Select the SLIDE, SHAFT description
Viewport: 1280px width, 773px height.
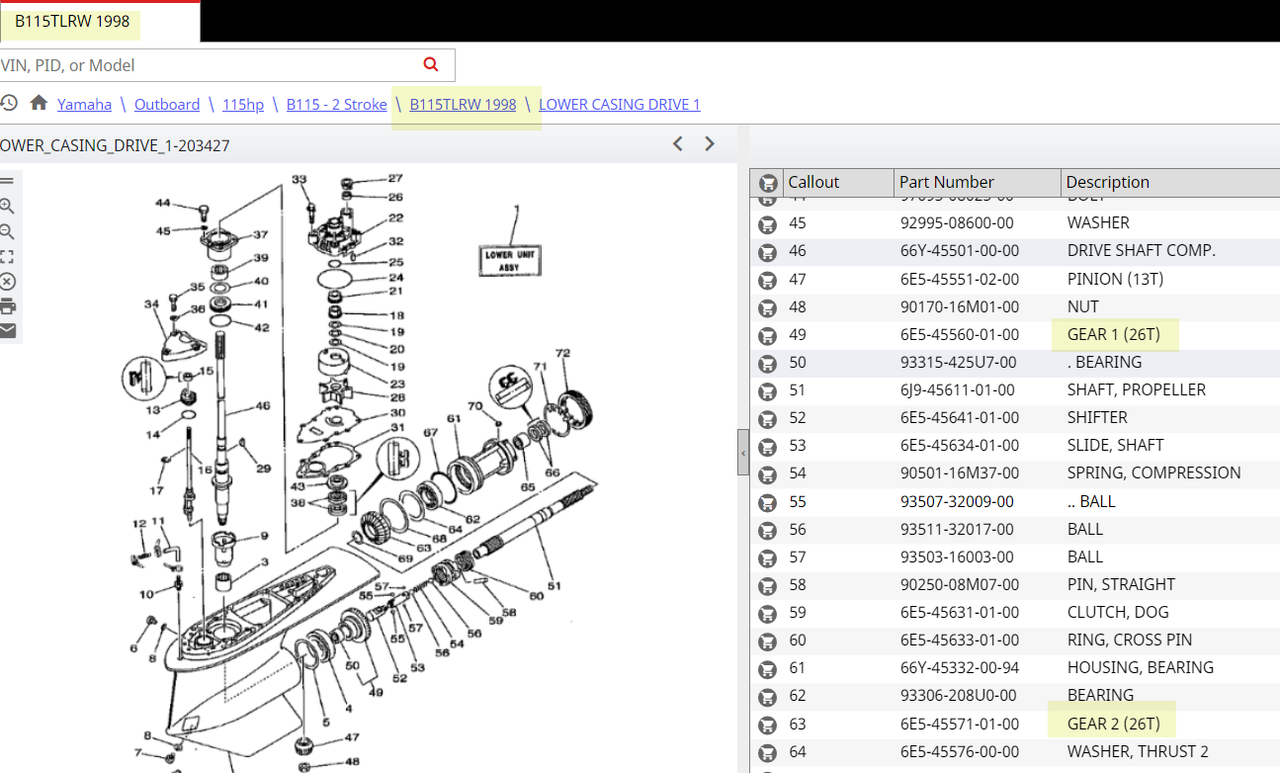pos(1115,445)
